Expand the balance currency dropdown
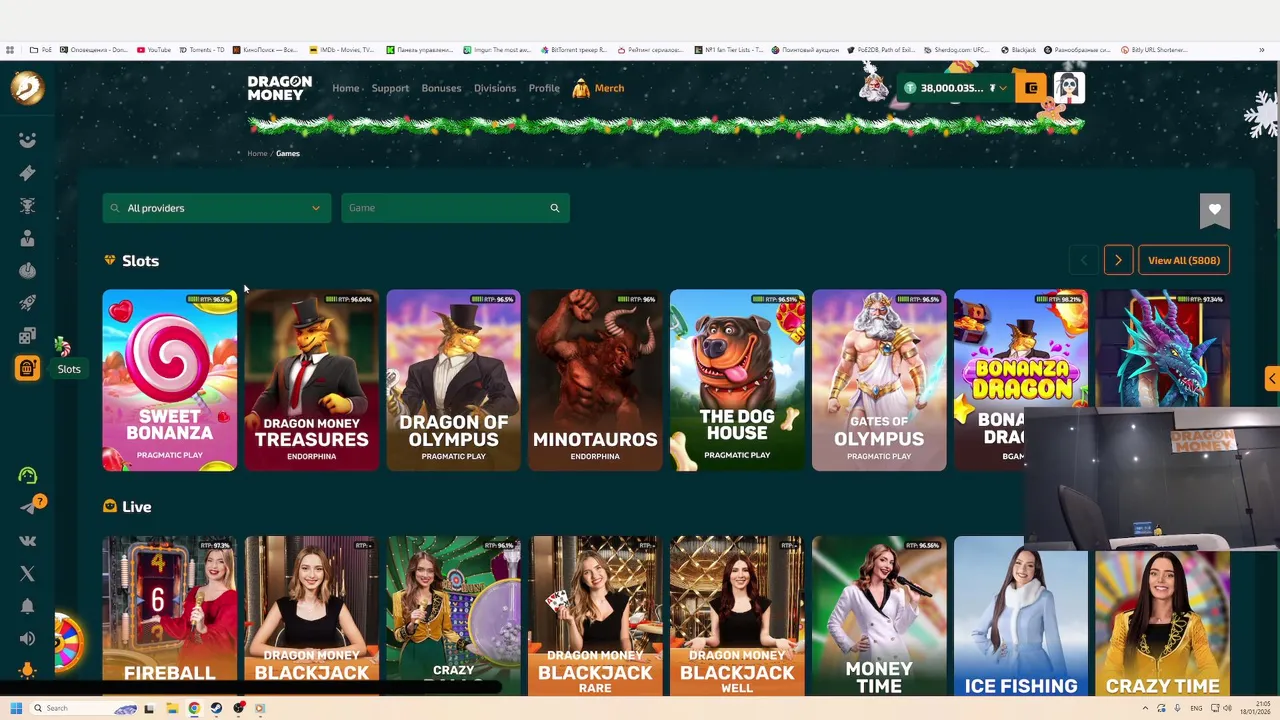 pos(1002,88)
